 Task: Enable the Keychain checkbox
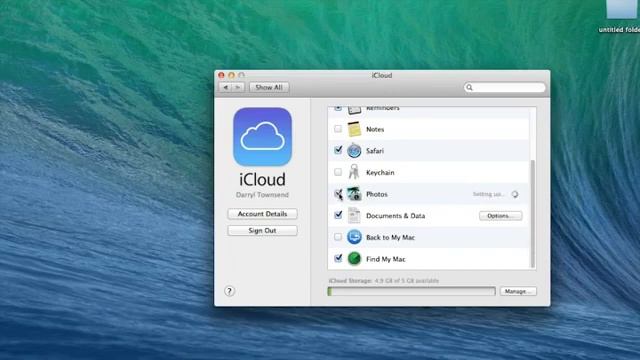tap(338, 172)
